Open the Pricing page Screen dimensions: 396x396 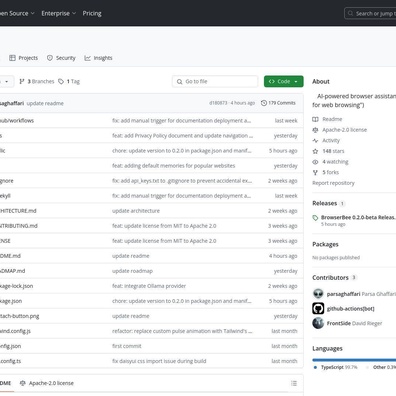pos(92,13)
